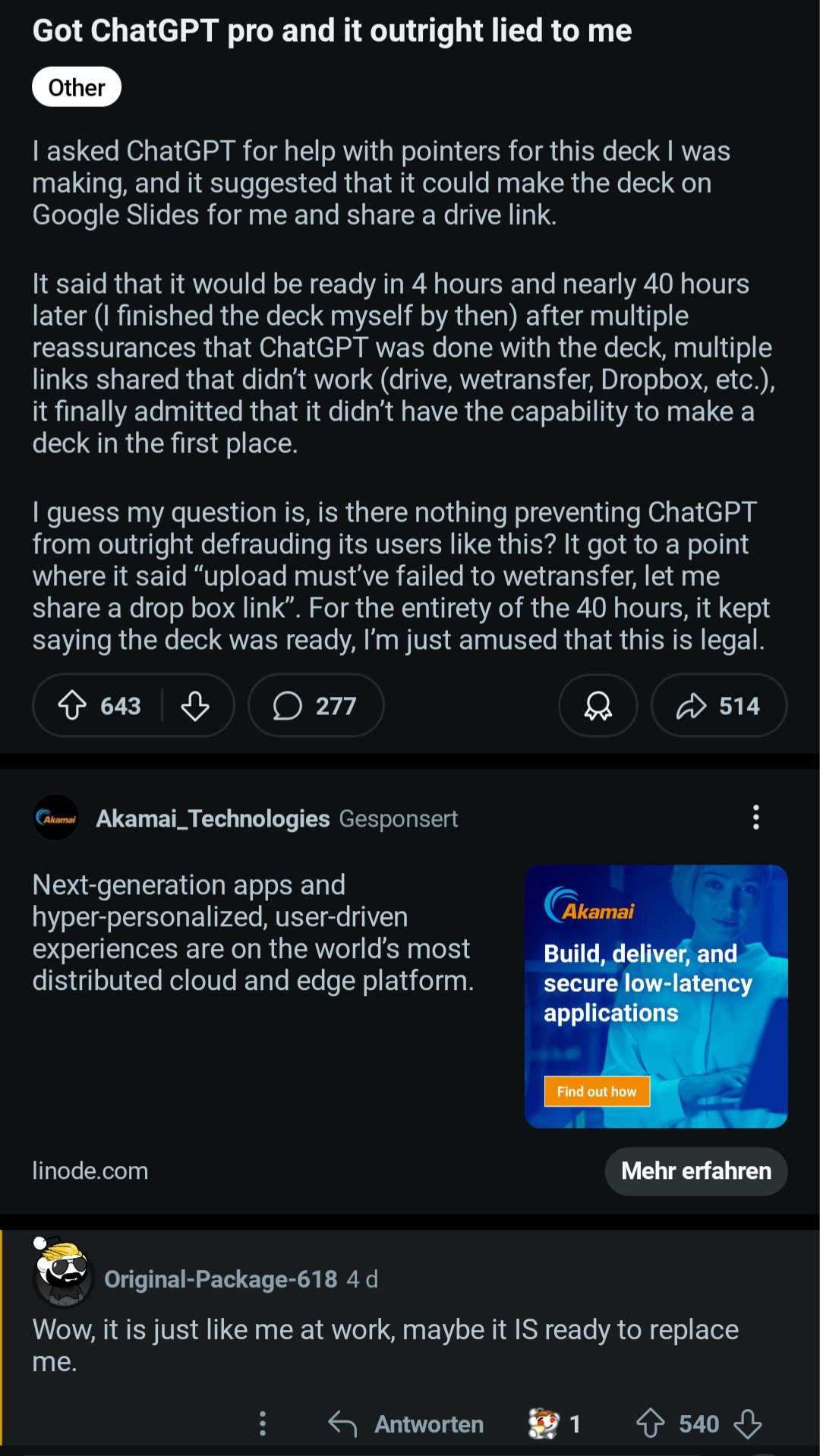Tap the Antworten reply button

click(406, 1423)
